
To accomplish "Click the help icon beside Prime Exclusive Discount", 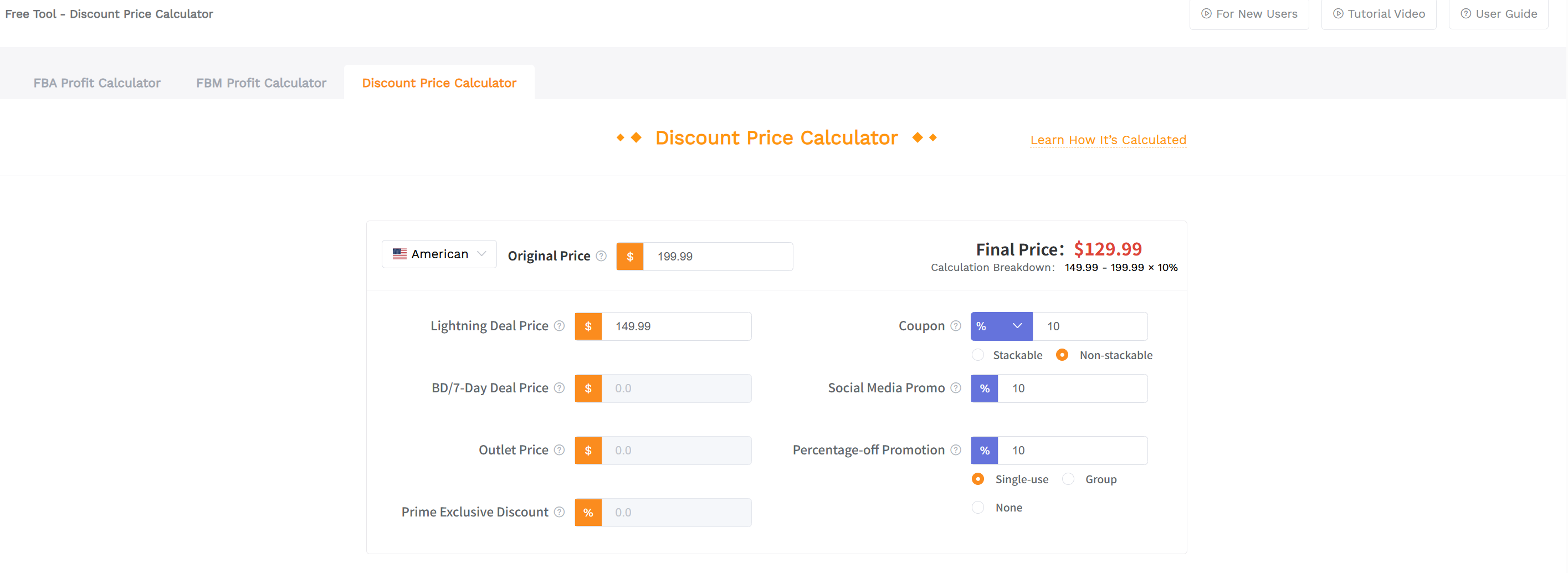I will click(559, 512).
